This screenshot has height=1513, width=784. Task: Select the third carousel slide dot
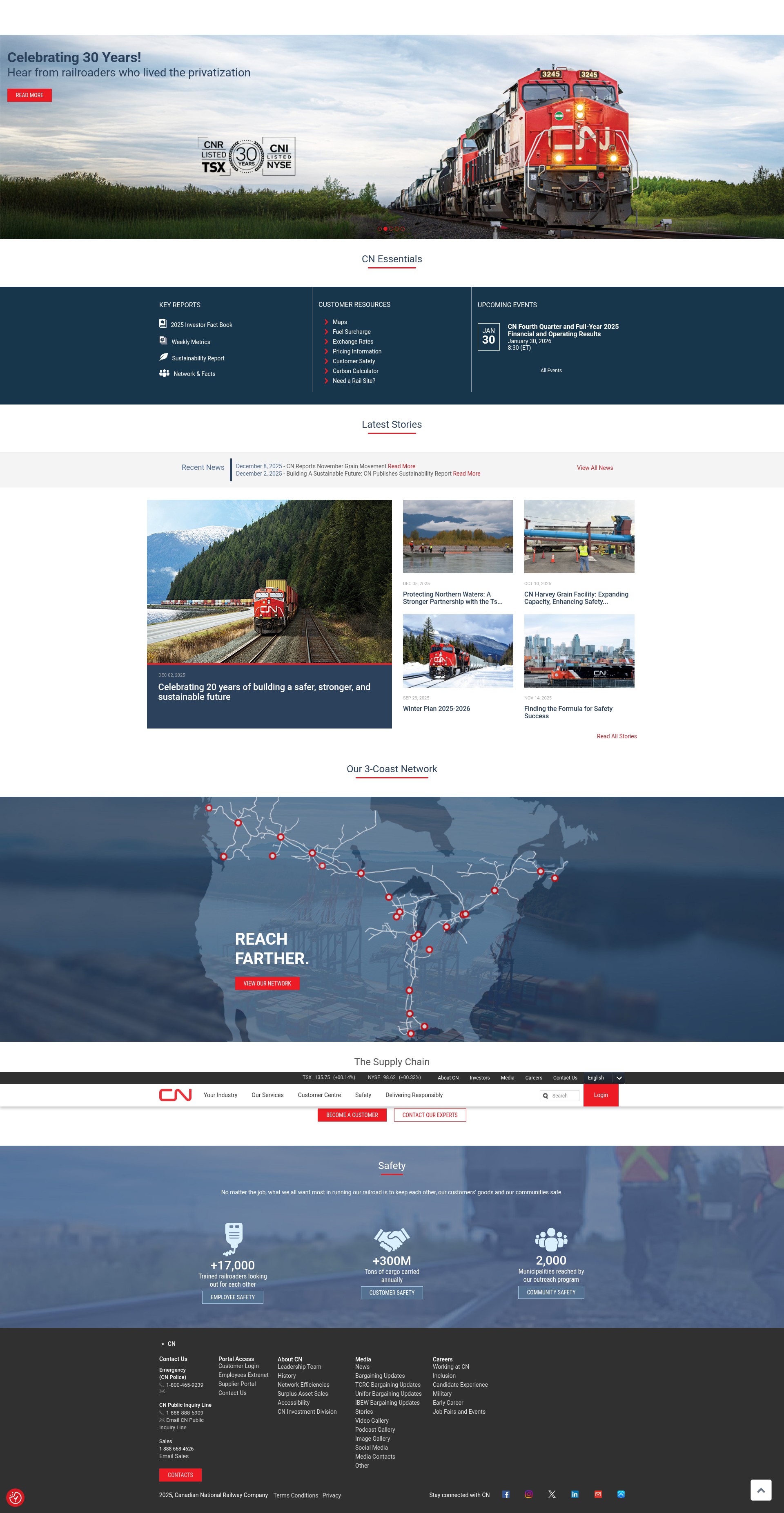coord(391,229)
